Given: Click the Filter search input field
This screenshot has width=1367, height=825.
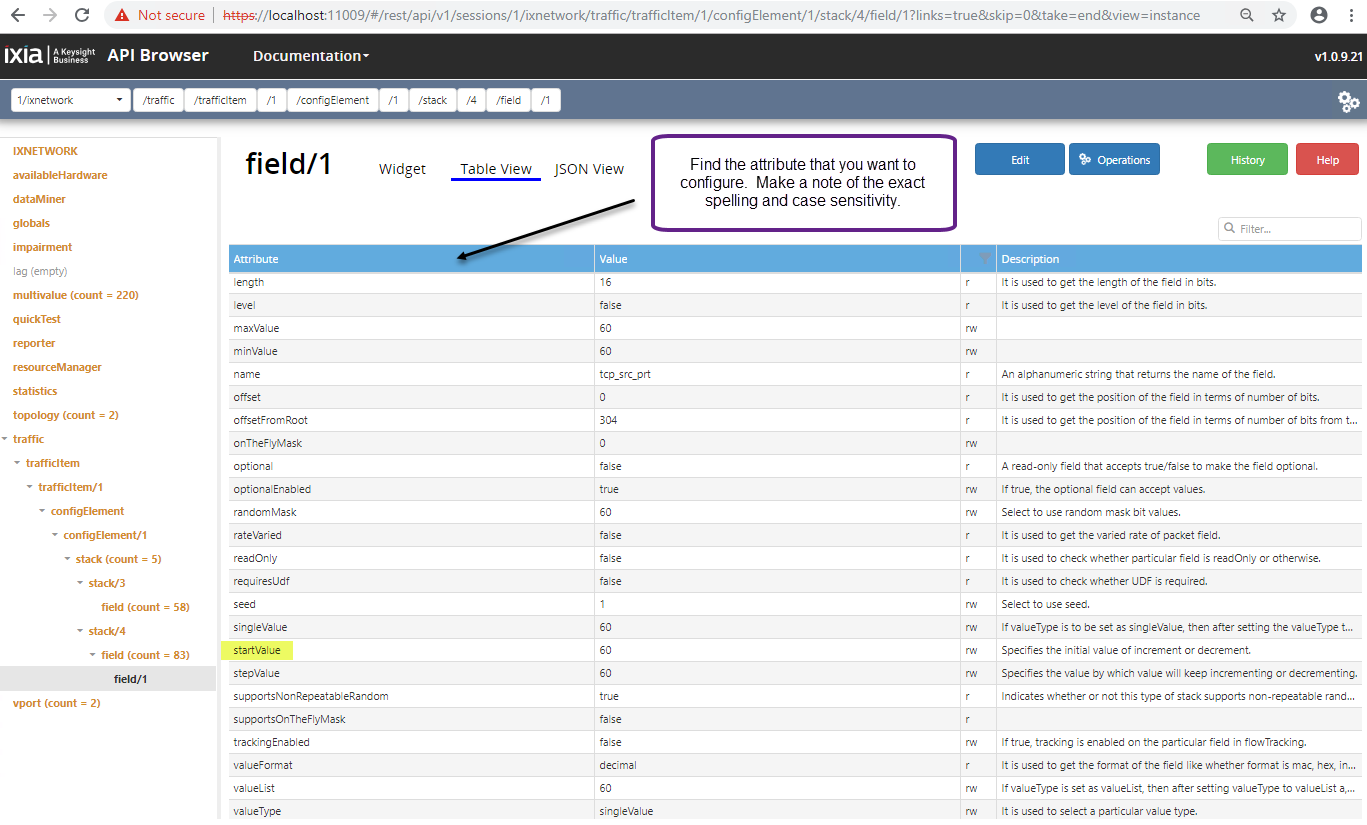Looking at the screenshot, I should [1296, 229].
